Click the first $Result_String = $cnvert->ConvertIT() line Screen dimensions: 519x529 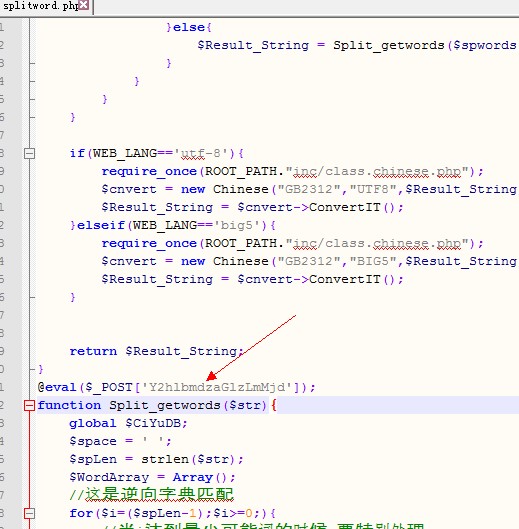click(252, 207)
